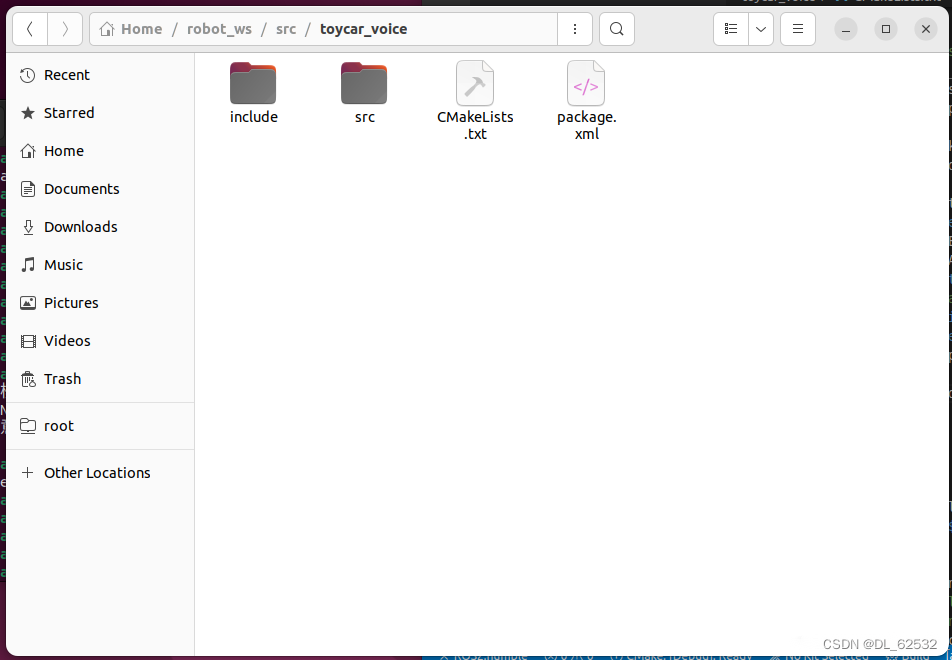Screen dimensions: 952x660
Task: Maximize the file manager window
Action: (x=886, y=29)
